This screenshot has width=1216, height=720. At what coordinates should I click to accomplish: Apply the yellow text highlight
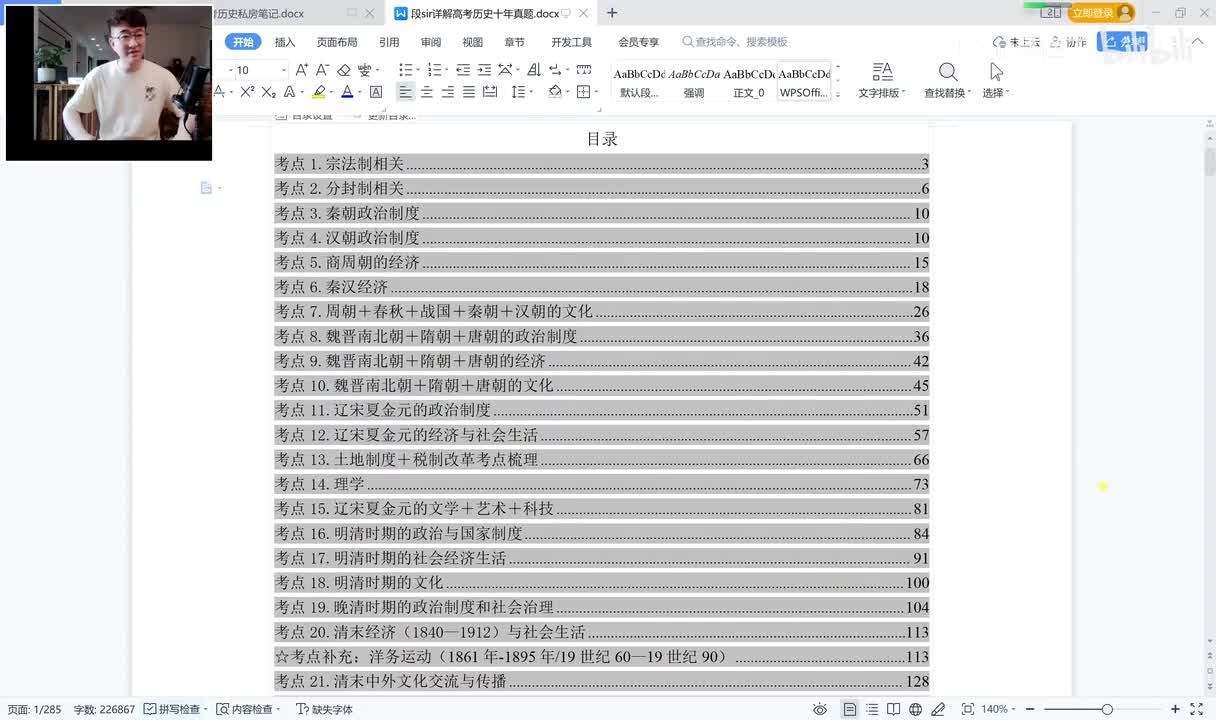point(318,92)
